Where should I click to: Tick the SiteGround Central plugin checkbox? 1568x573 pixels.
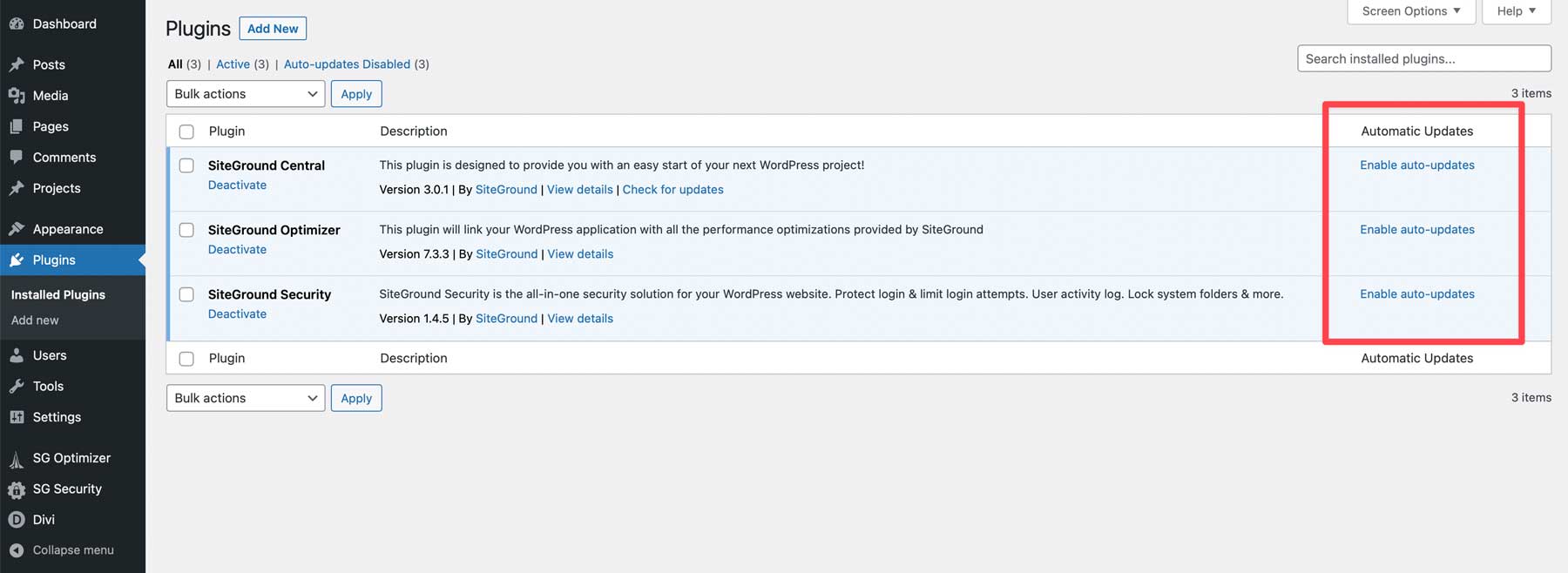(x=186, y=165)
